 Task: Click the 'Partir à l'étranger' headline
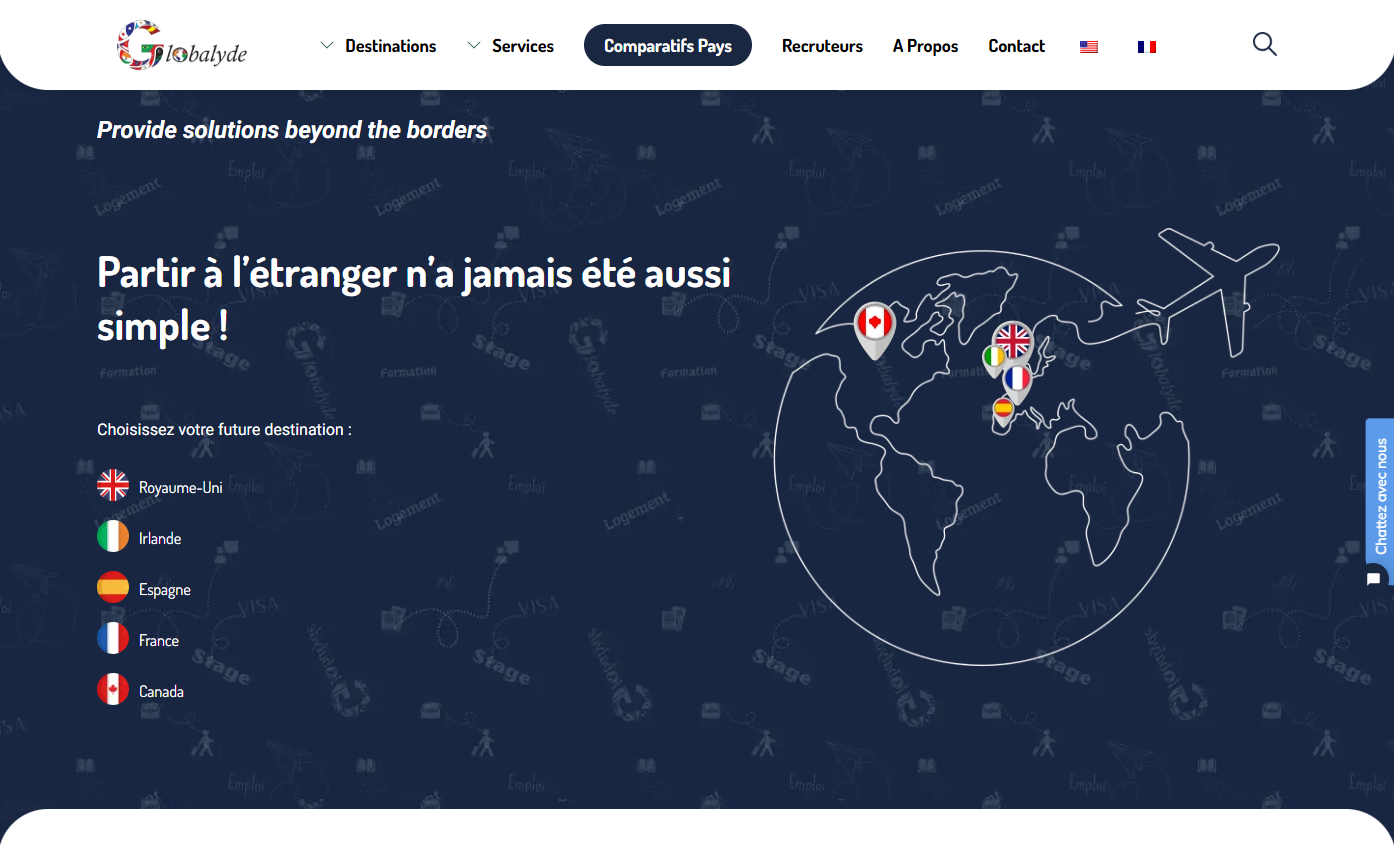tap(414, 299)
